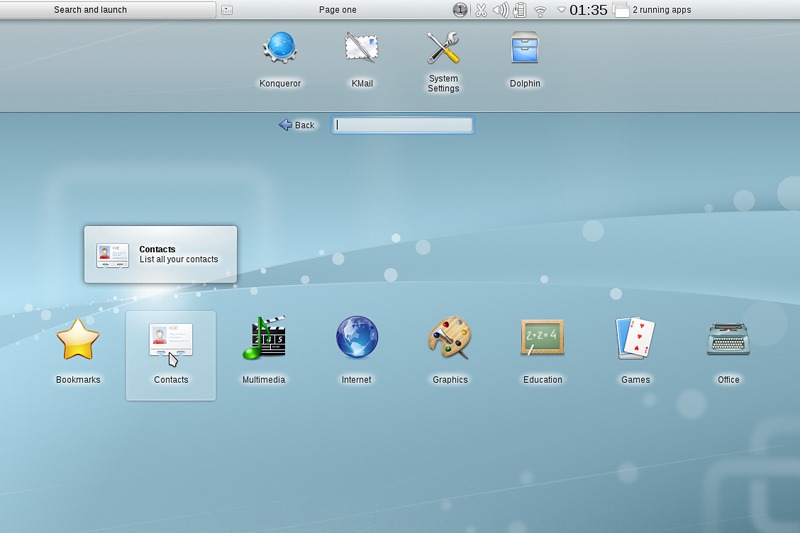Open the wireless network tray icon
This screenshot has height=533, width=800.
coord(540,10)
